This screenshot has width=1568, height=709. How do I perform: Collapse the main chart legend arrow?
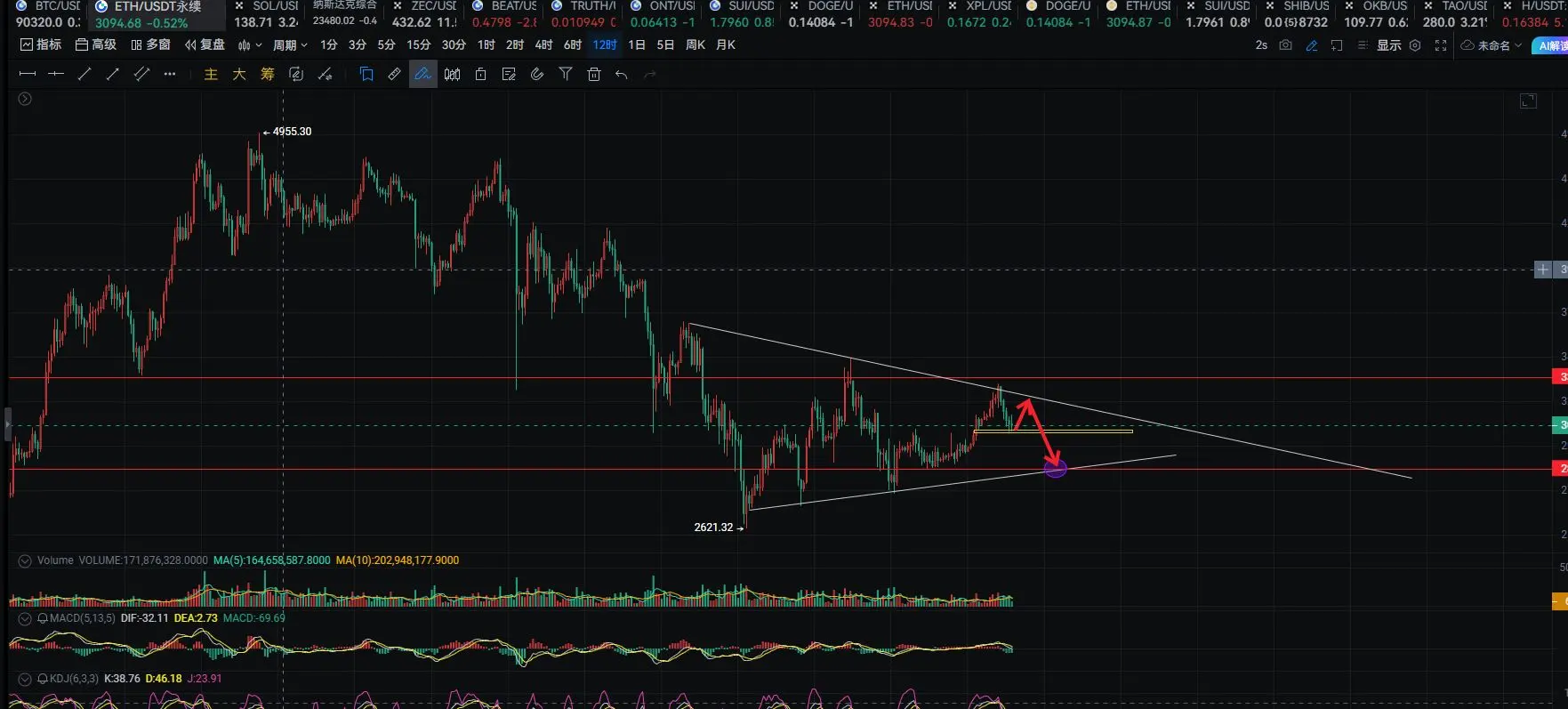pos(25,99)
